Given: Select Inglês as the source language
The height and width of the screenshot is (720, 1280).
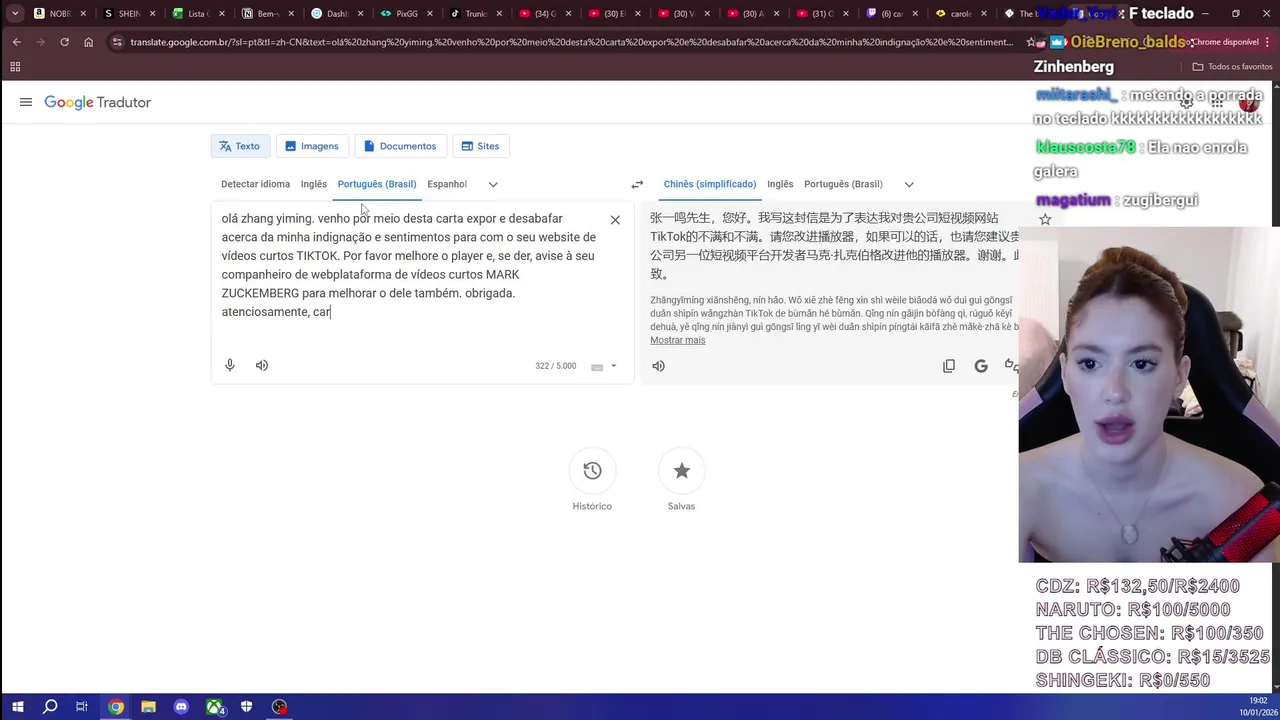Looking at the screenshot, I should pos(314,184).
